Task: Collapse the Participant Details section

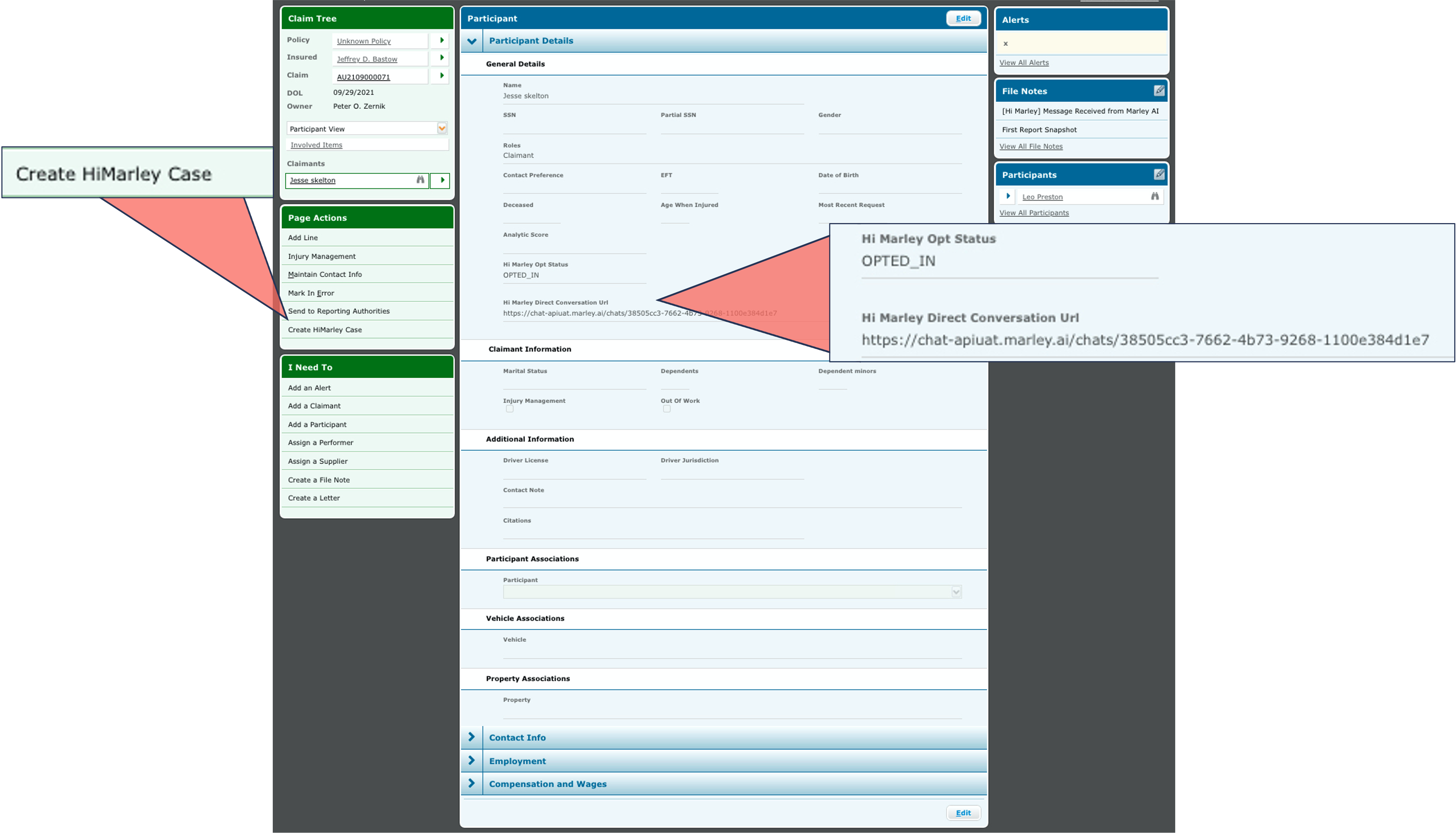Action: click(471, 41)
